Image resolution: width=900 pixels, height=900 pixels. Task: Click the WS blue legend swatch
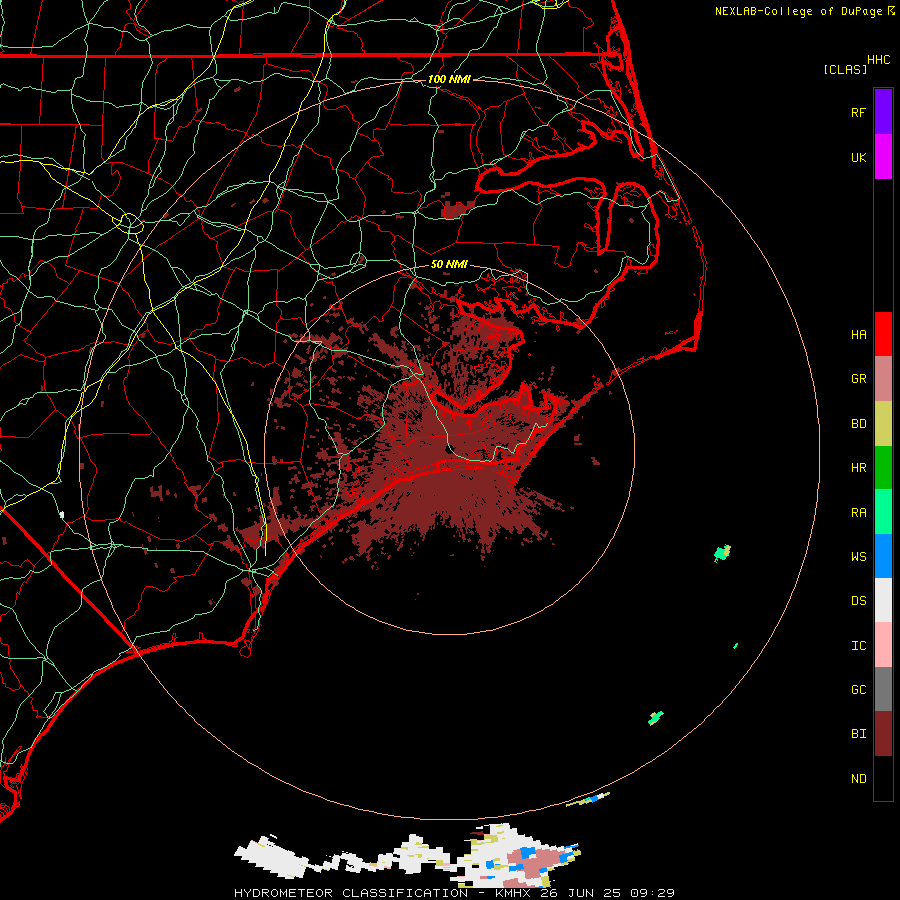(883, 556)
